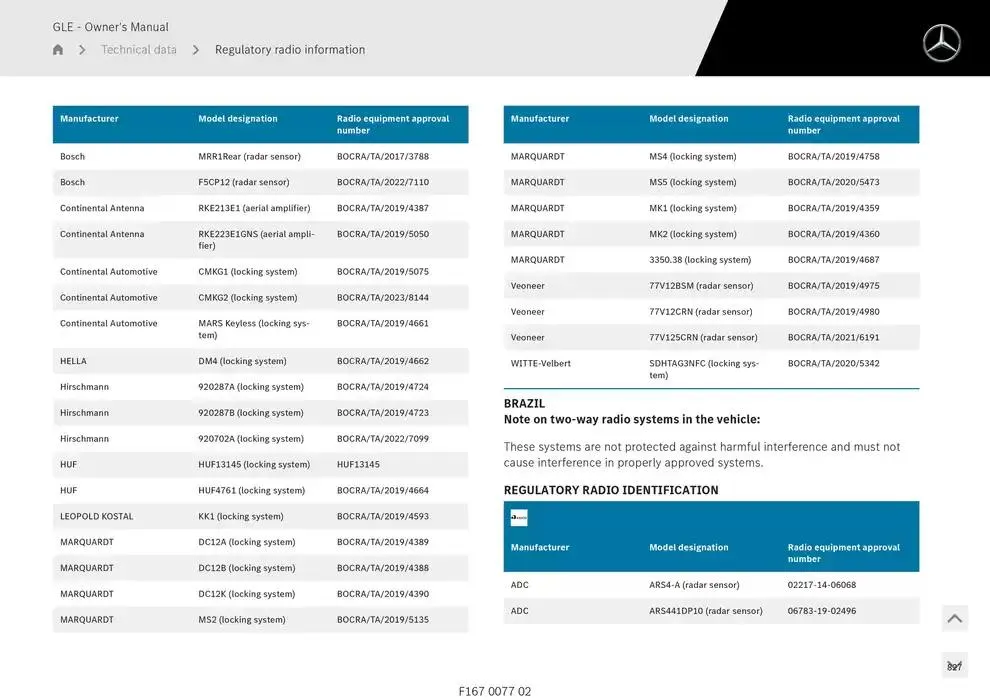Click the Anatel logo in the Brazil table header

tap(519, 518)
